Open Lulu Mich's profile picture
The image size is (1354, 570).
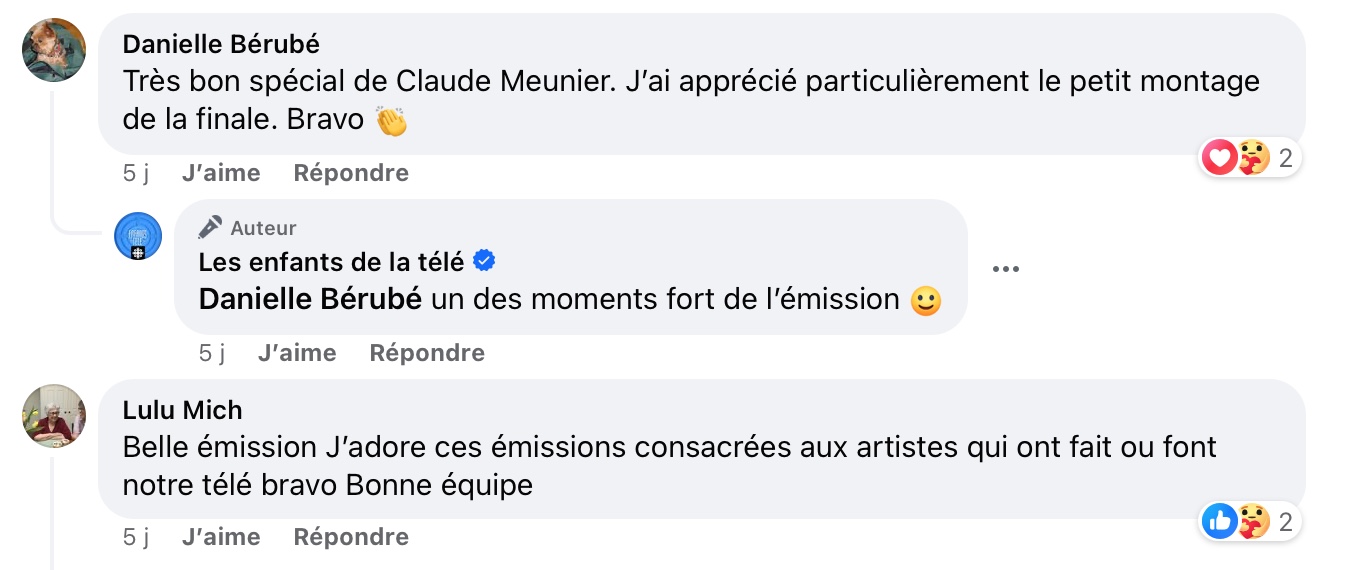coord(54,416)
